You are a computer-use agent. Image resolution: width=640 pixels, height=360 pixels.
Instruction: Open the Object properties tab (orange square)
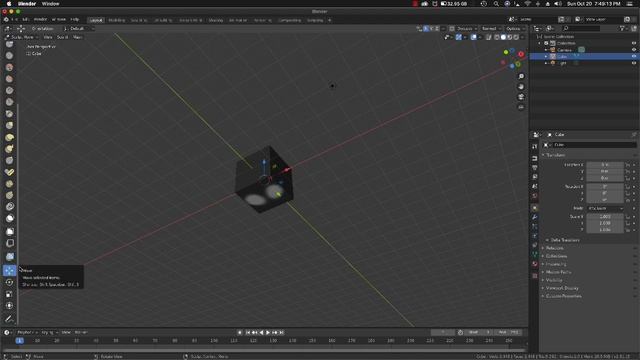pos(535,208)
